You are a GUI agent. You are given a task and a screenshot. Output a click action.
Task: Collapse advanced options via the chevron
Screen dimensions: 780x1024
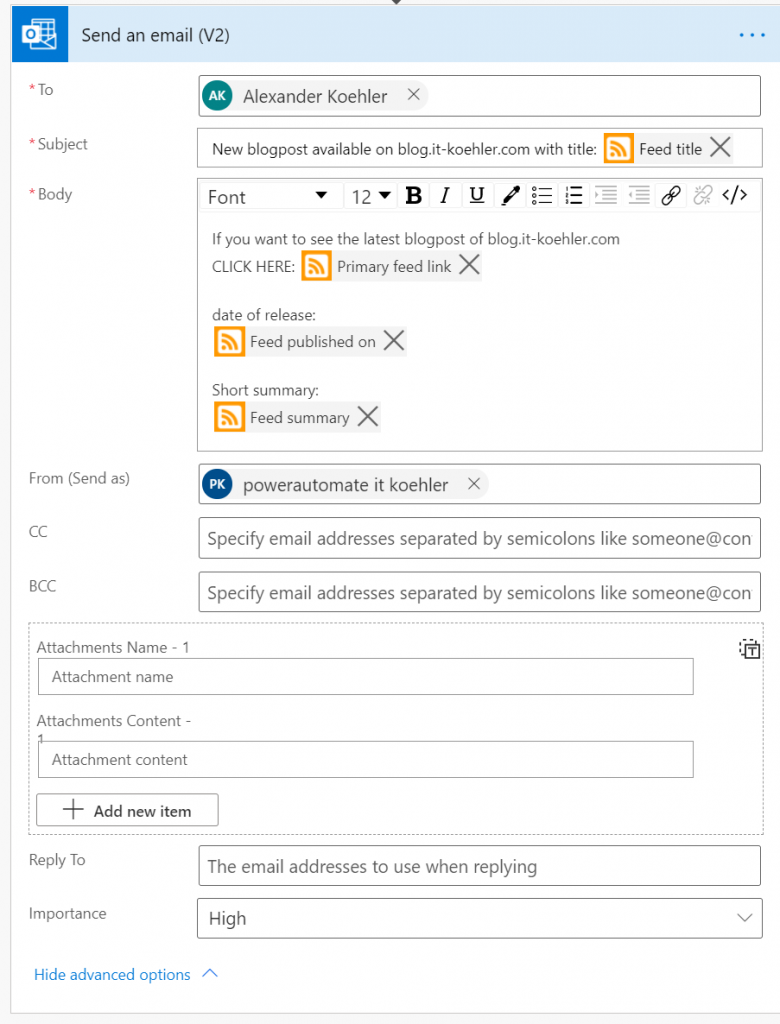coord(210,973)
